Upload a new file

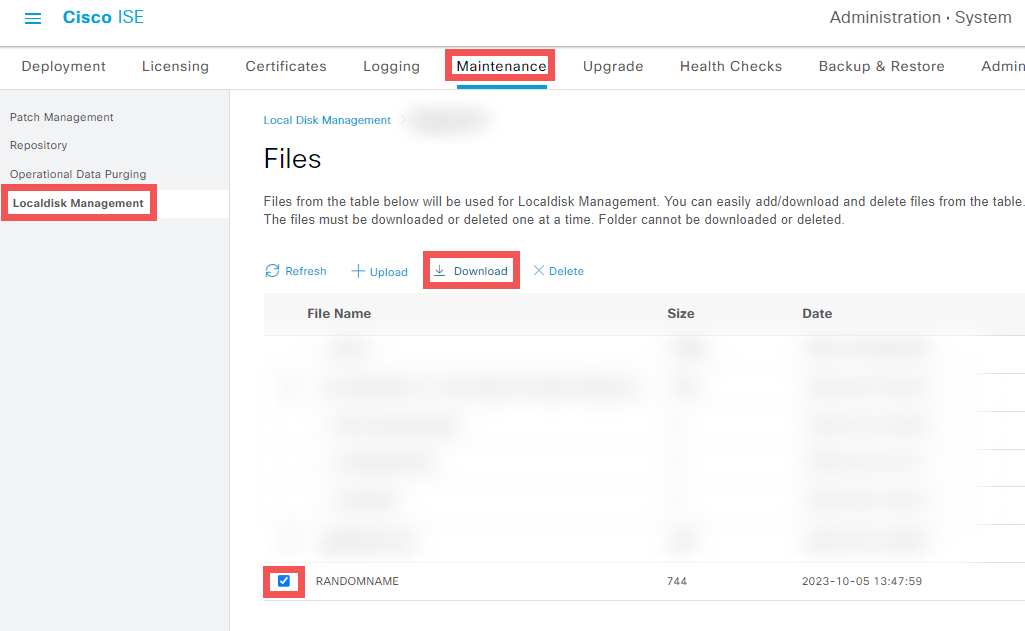click(380, 272)
